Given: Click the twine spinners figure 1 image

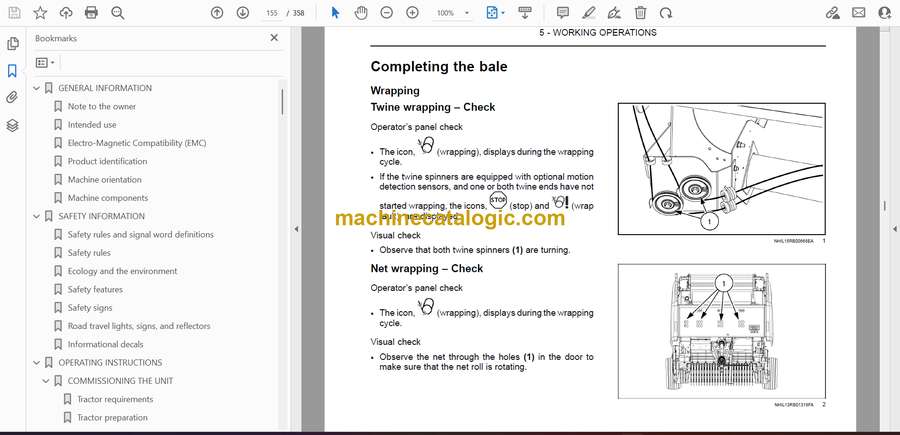Looking at the screenshot, I should [x=721, y=169].
